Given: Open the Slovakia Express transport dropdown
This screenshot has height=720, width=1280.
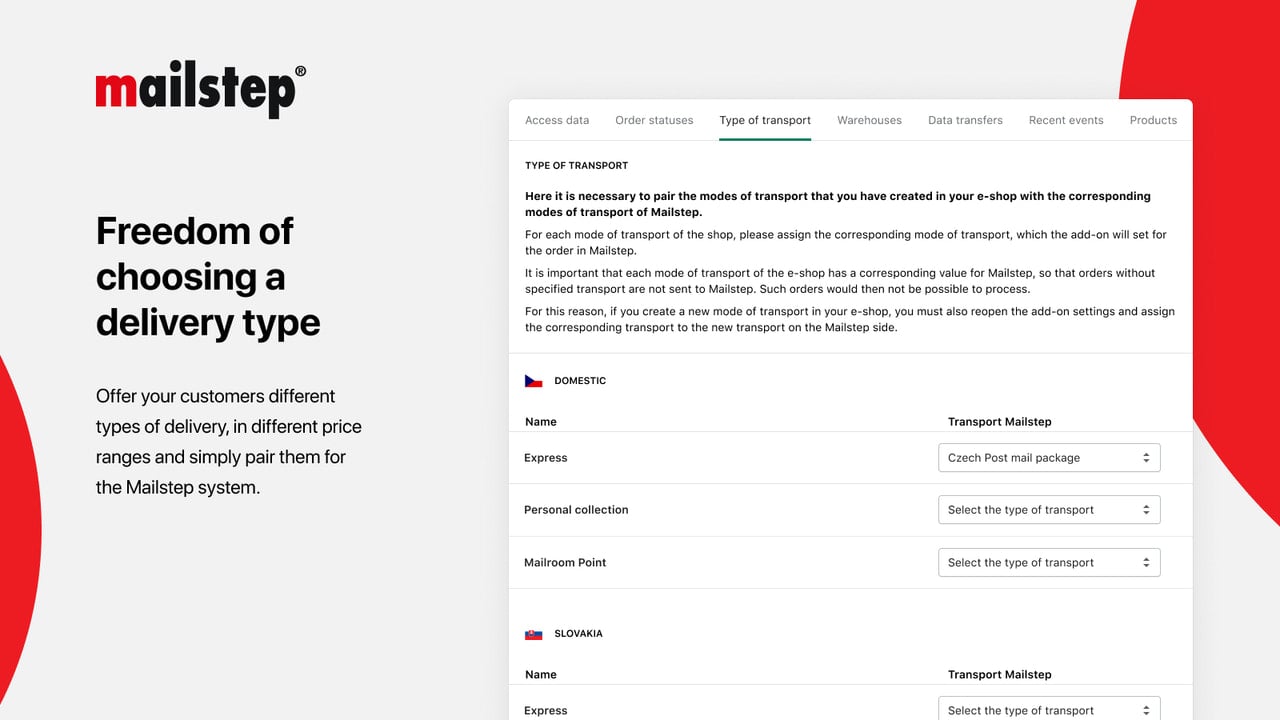Looking at the screenshot, I should click(x=1049, y=708).
